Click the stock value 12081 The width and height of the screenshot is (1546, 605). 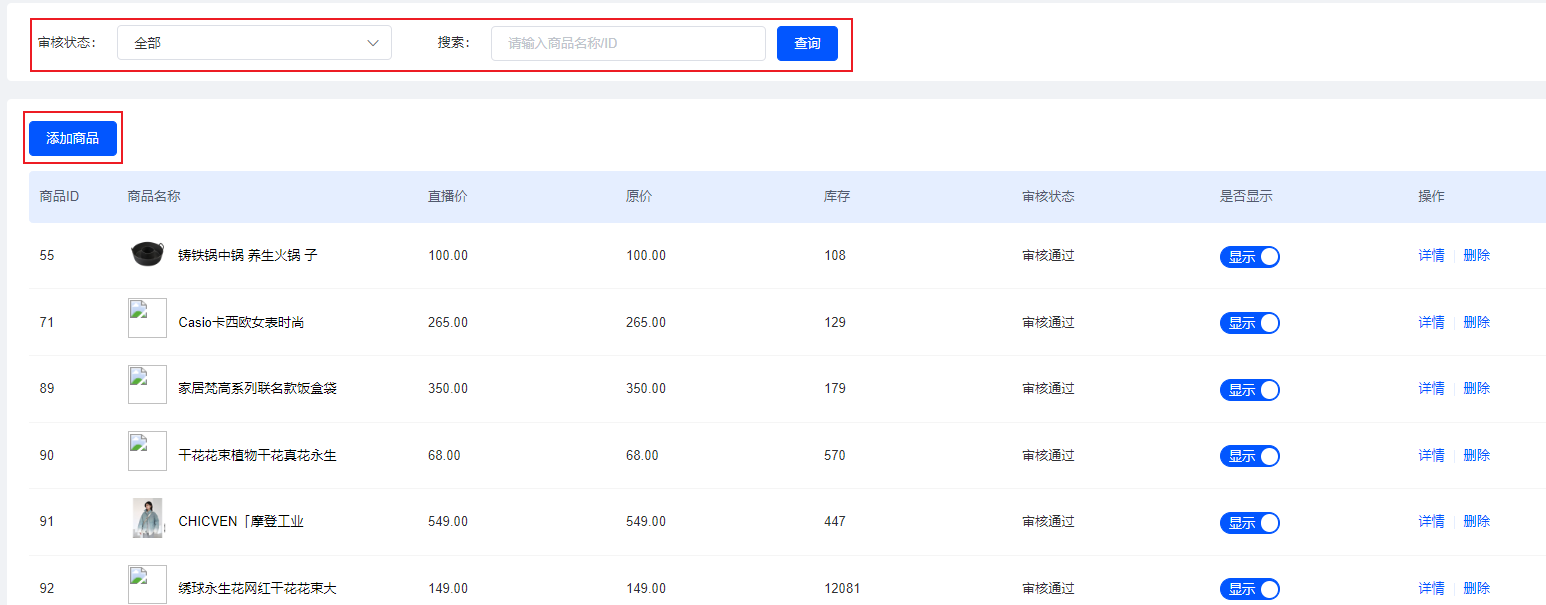tap(842, 588)
